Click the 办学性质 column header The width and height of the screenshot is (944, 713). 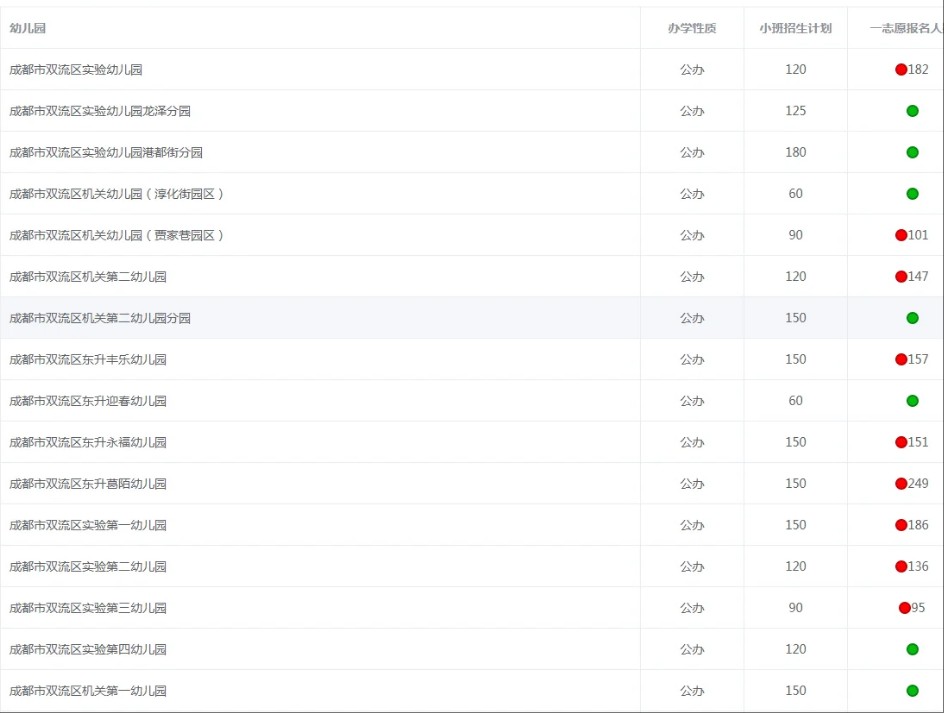tap(692, 28)
